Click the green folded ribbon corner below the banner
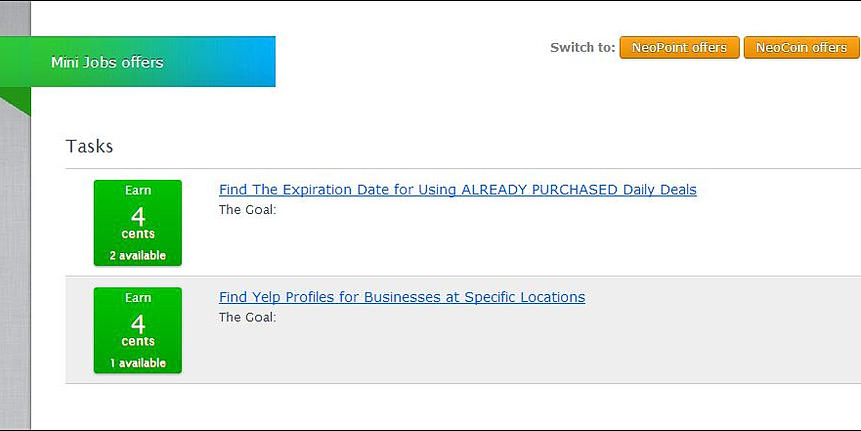The height and width of the screenshot is (431, 861). click(14, 99)
